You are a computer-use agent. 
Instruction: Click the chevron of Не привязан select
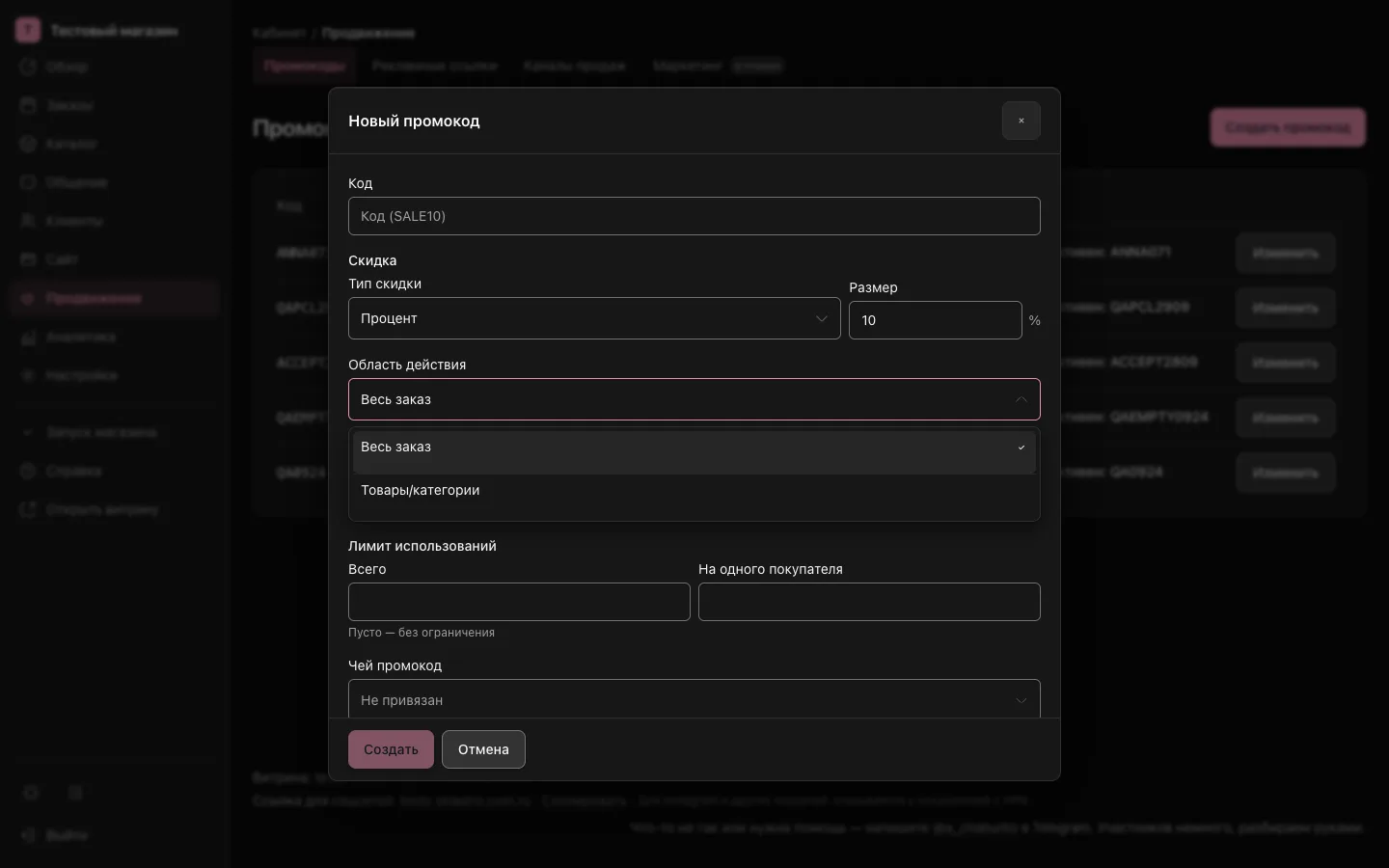(1021, 700)
